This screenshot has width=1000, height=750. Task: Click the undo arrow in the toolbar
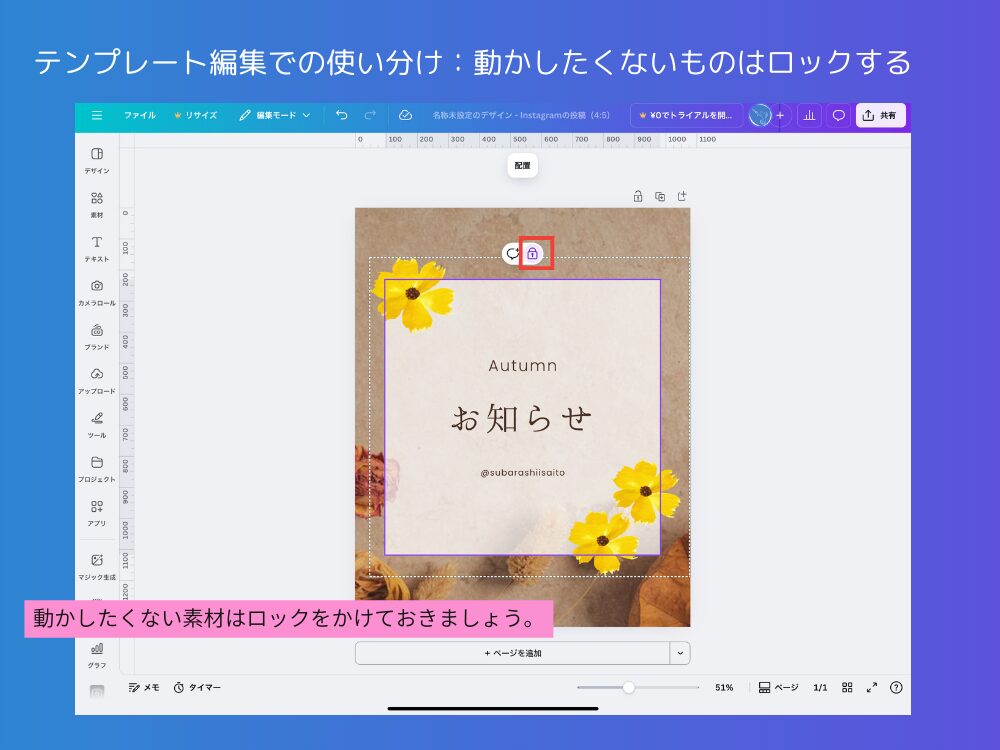click(342, 115)
